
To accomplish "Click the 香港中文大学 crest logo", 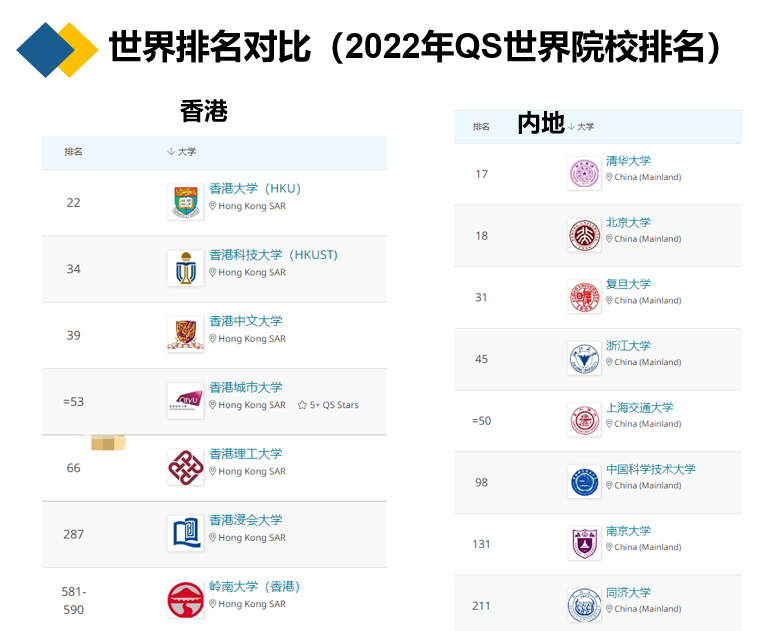I will pos(186,334).
